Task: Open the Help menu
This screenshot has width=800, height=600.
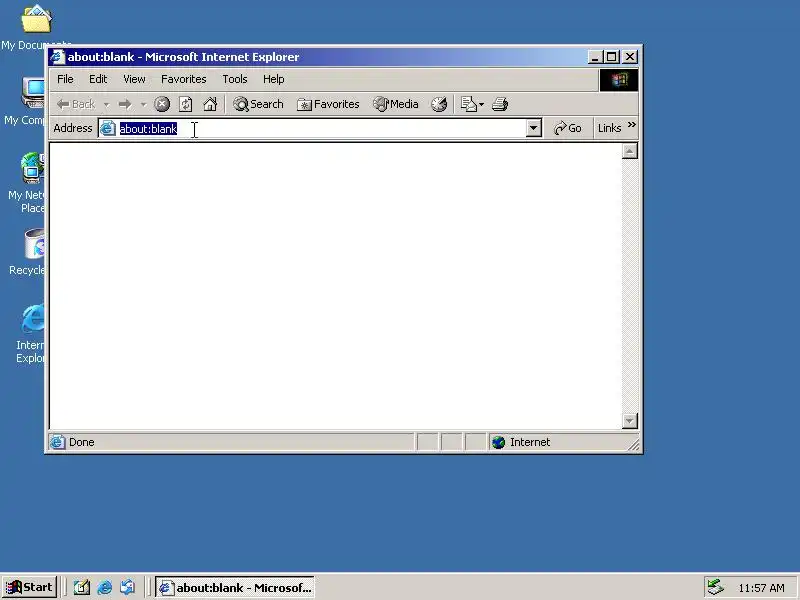Action: coord(273,79)
